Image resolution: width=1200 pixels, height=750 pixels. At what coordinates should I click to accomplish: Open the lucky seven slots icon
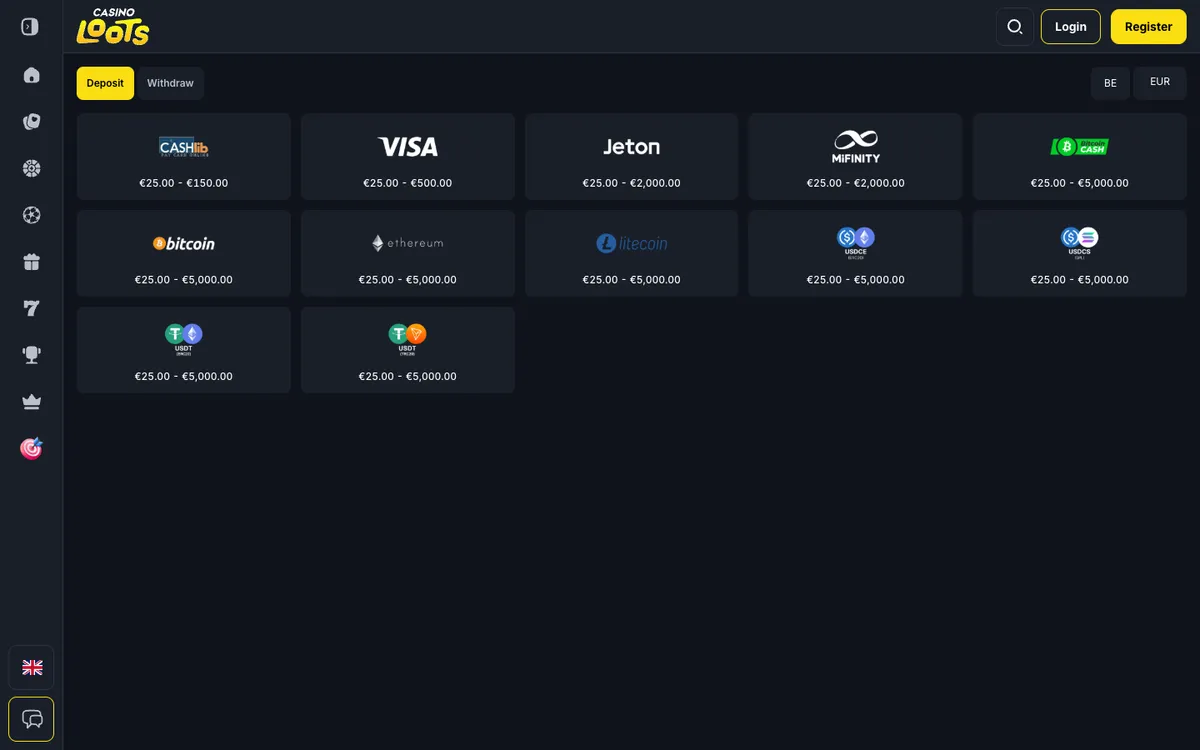tap(31, 308)
